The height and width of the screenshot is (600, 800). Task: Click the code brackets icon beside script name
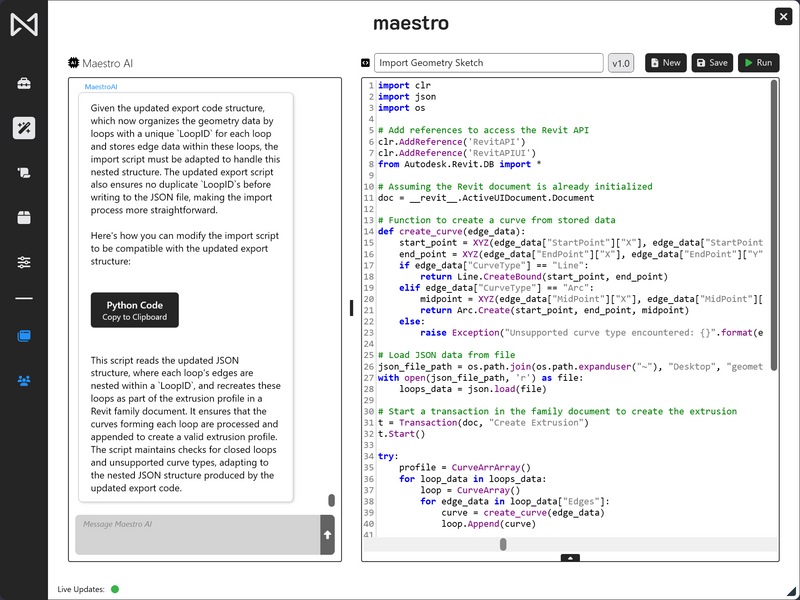366,63
